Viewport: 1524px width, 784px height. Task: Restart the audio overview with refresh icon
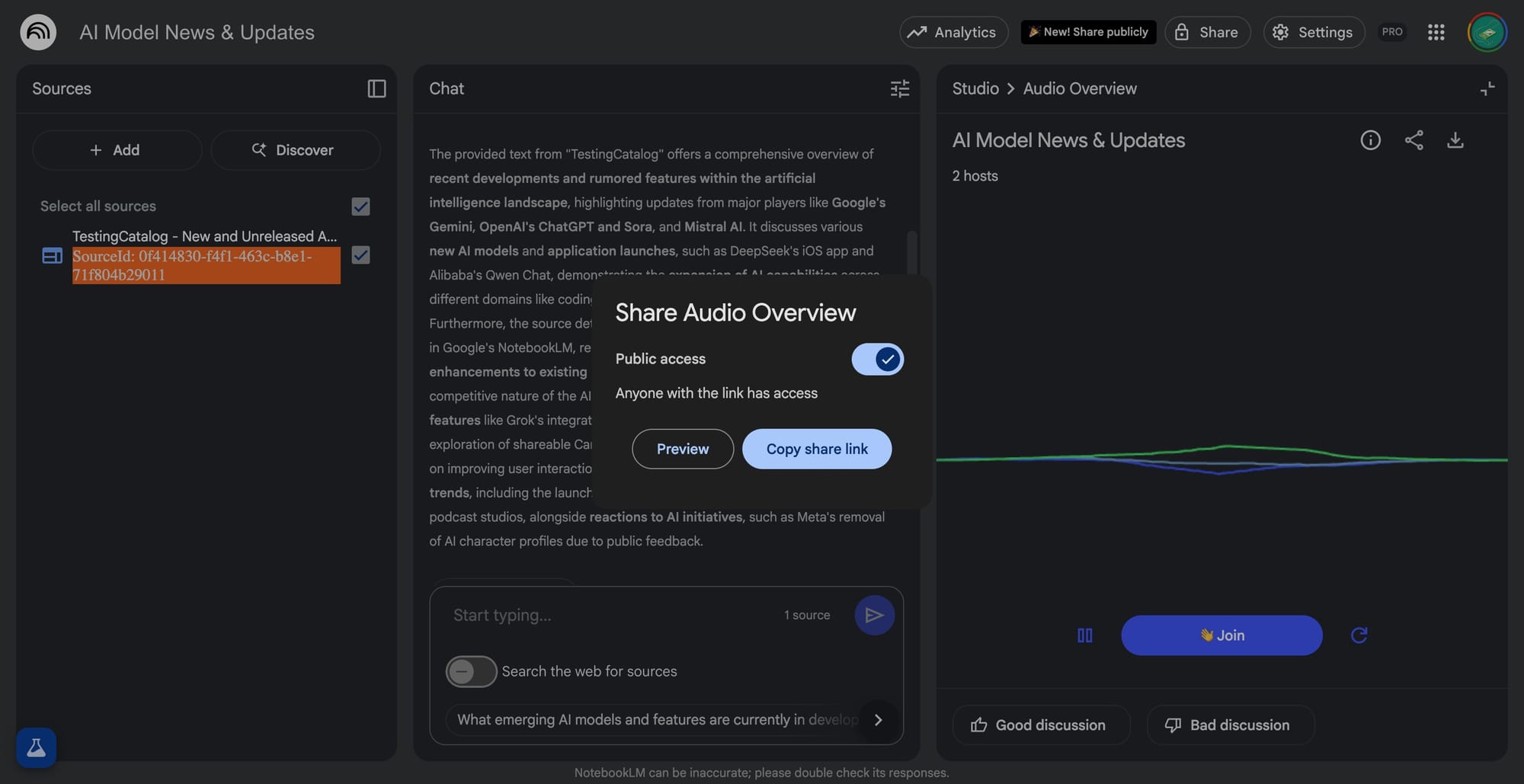[x=1359, y=635]
